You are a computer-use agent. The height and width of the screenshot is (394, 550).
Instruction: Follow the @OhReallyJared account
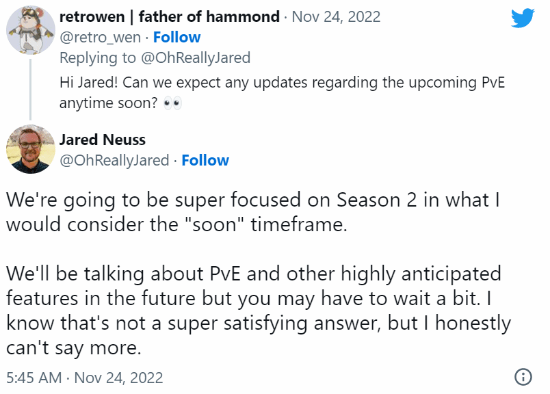[205, 160]
